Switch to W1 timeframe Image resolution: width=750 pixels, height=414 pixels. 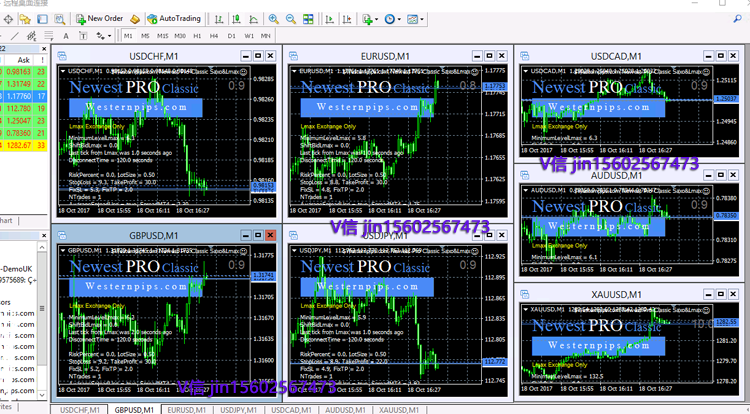pos(249,36)
